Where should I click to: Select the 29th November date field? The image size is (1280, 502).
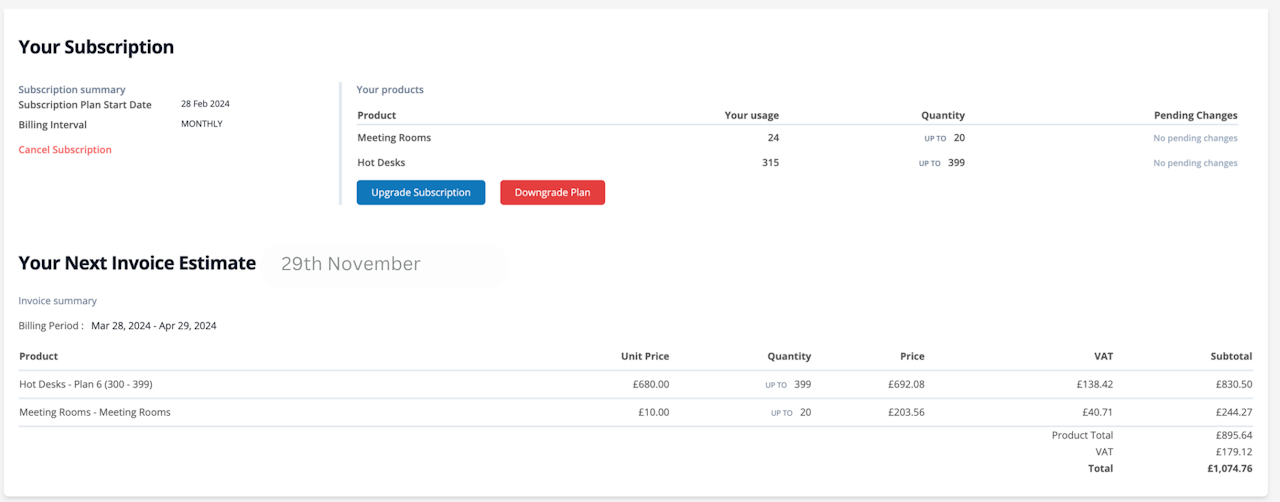[x=385, y=264]
